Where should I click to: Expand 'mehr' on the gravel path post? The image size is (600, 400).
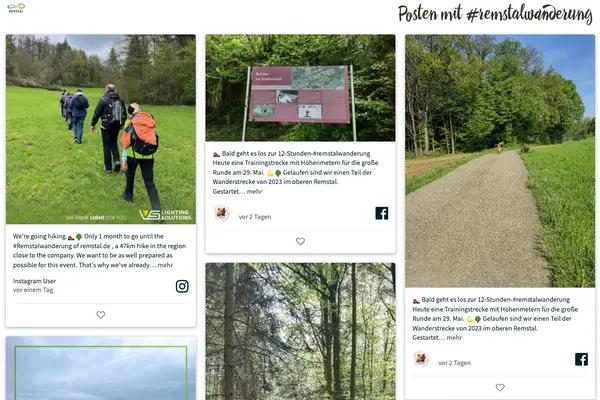(454, 338)
